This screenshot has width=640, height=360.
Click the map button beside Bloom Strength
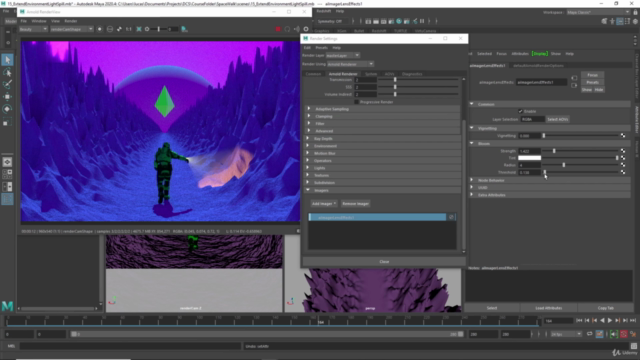(623, 151)
